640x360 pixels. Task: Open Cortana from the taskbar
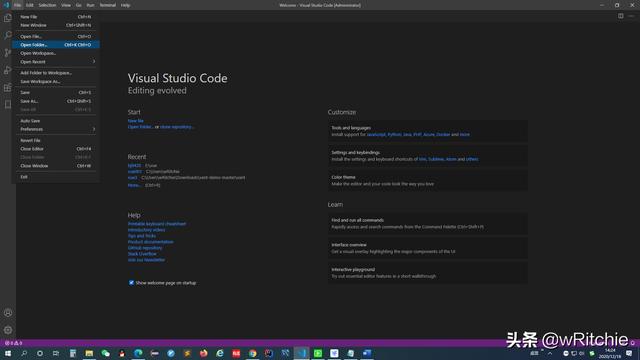point(40,353)
